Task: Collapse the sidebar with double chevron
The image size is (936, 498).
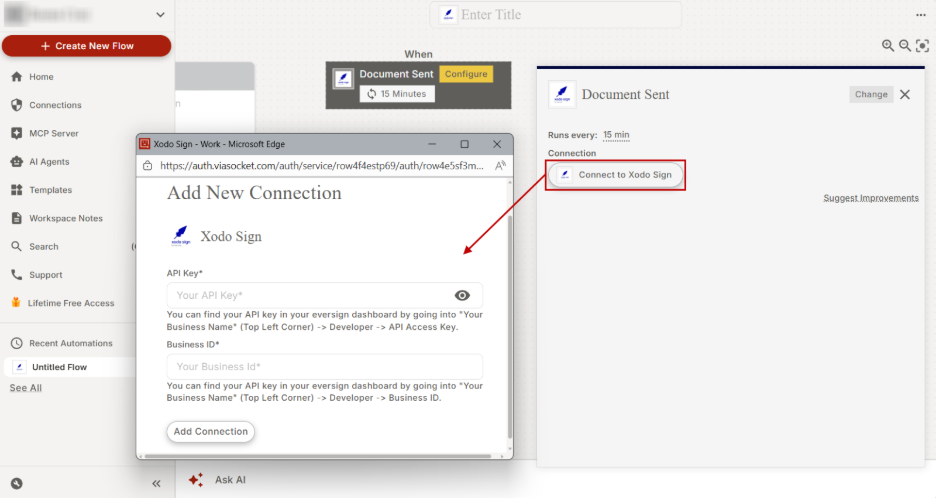Action: [x=156, y=484]
